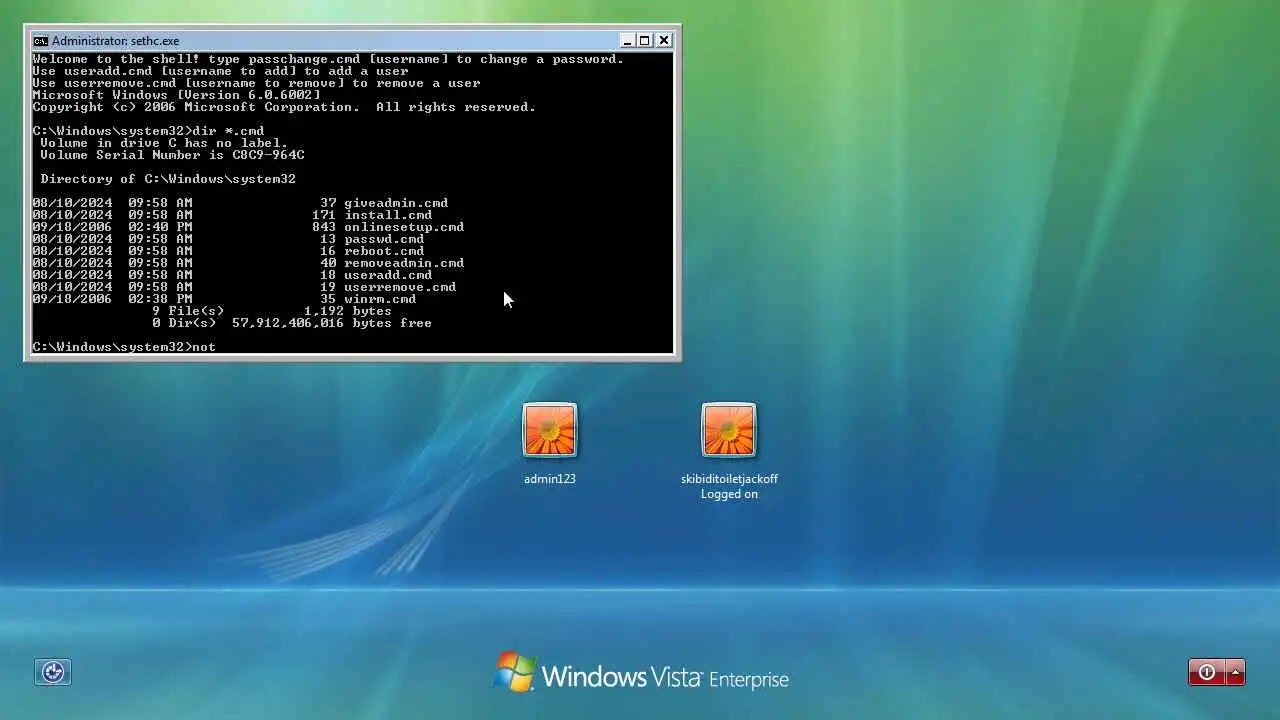Screen dimensions: 1280x720
Task: Click removeadmin.cmd in the directory listing
Action: (404, 263)
